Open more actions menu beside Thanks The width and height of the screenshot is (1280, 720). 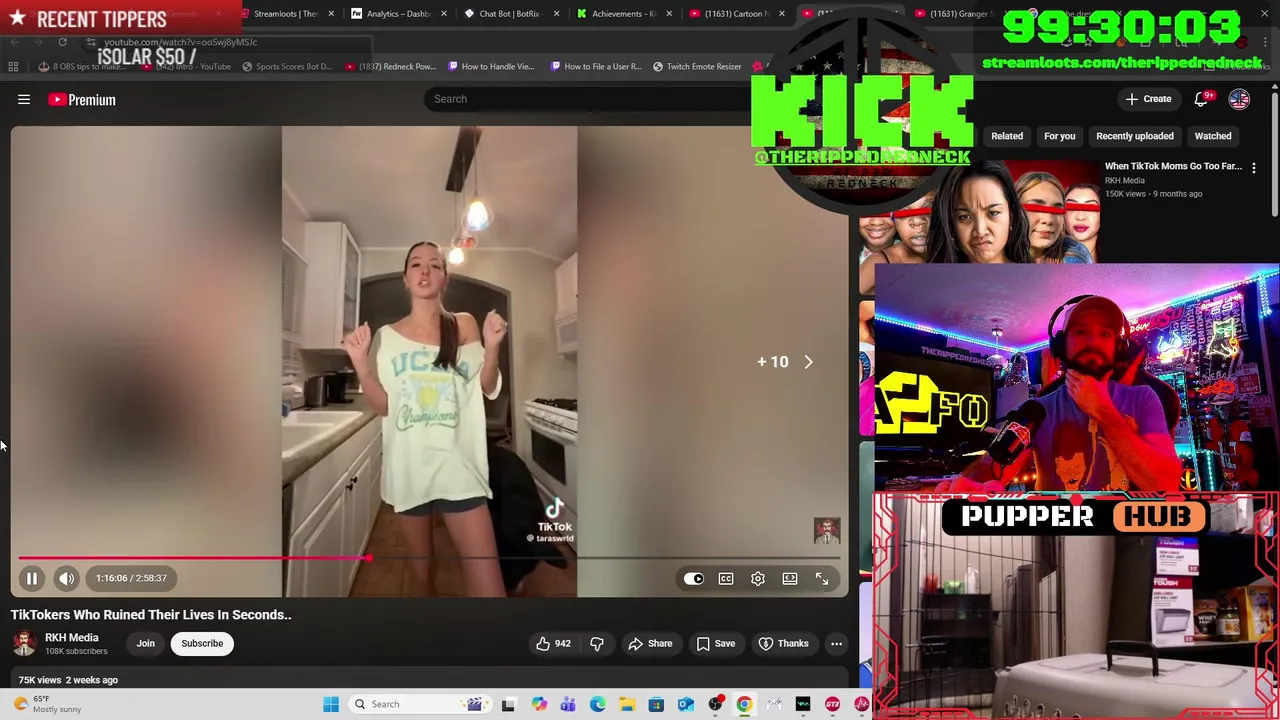(836, 643)
